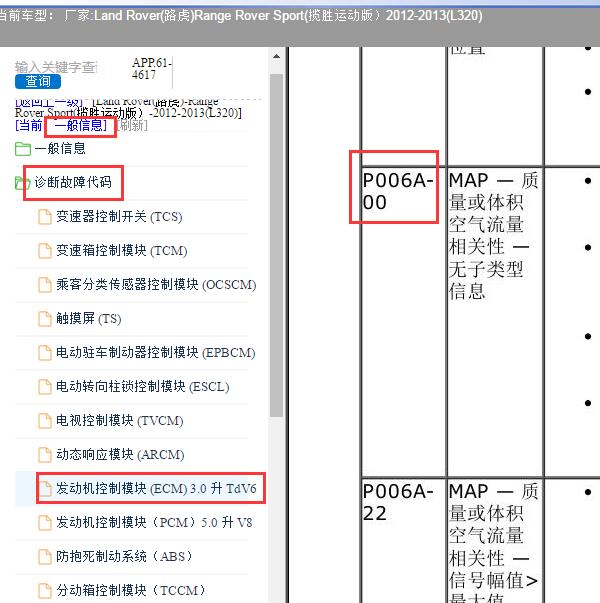Click document icon for 触摸屏 (TS)
This screenshot has width=600, height=603.
pos(45,318)
